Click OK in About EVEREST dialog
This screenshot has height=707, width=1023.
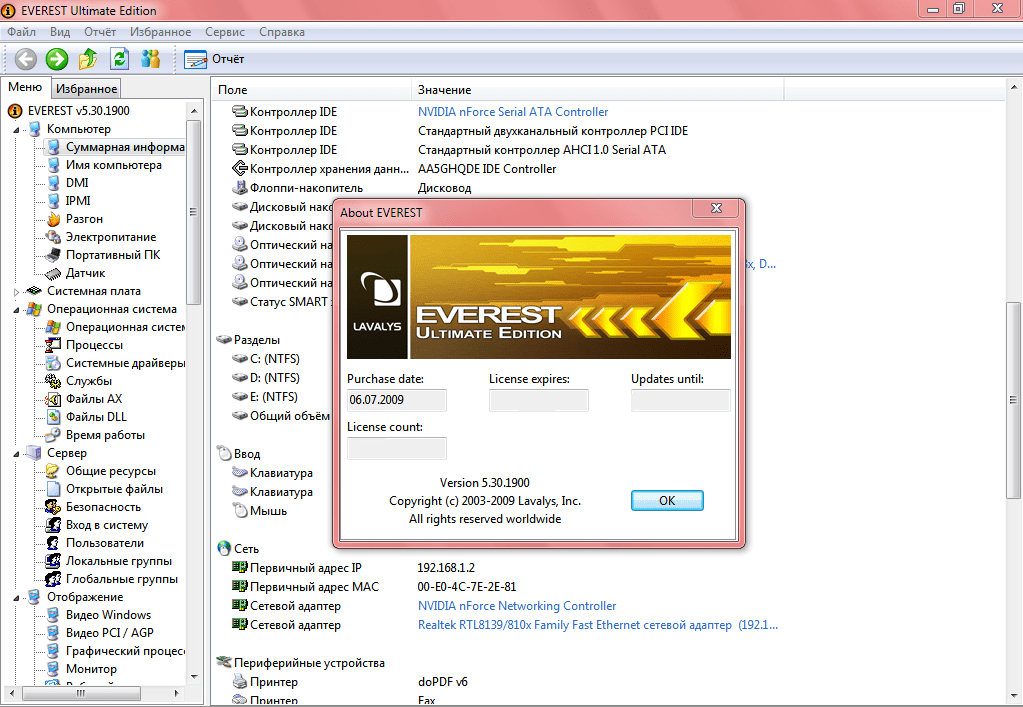[667, 500]
